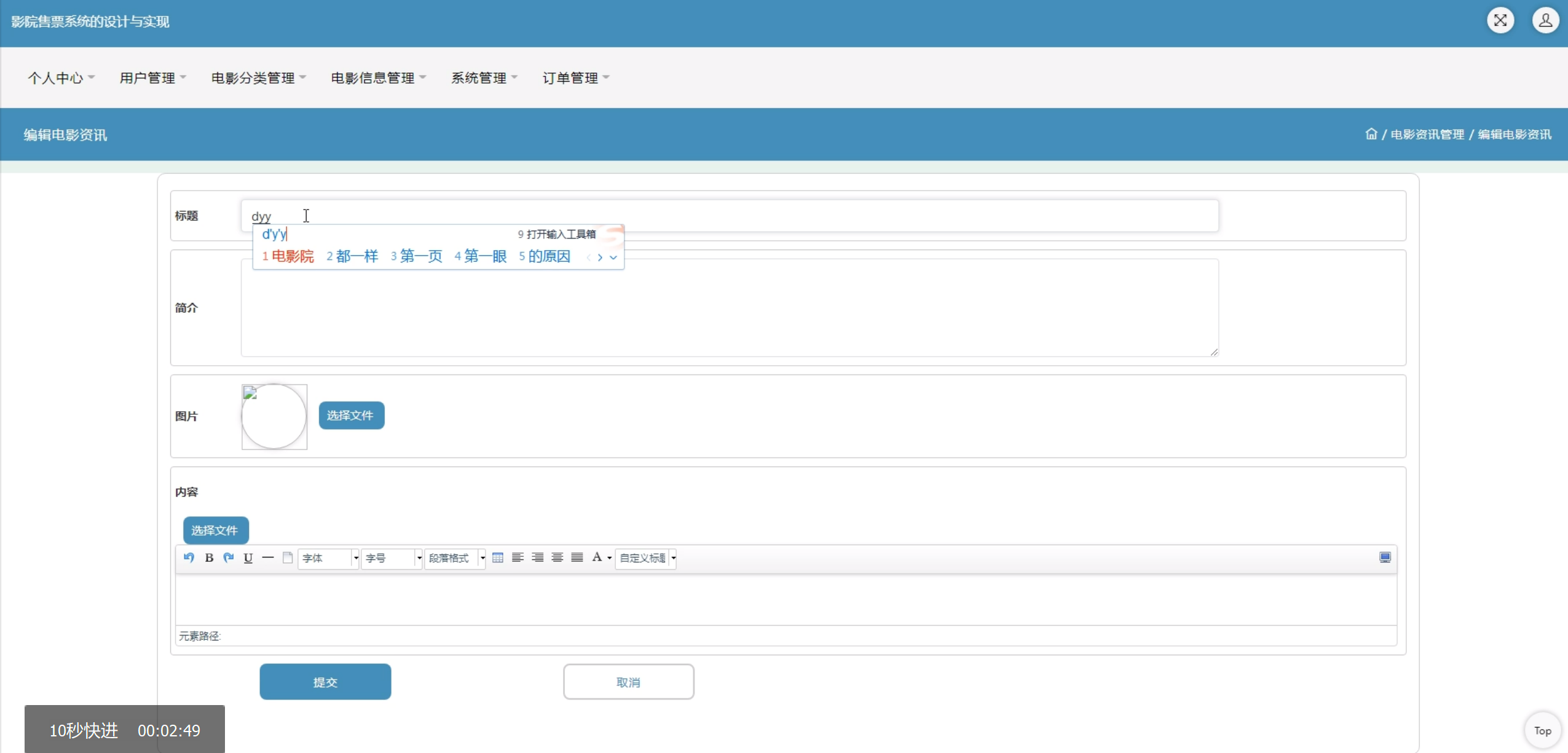Screen dimensions: 1568x753
Task: Open font color picker letter A
Action: pyautogui.click(x=597, y=558)
